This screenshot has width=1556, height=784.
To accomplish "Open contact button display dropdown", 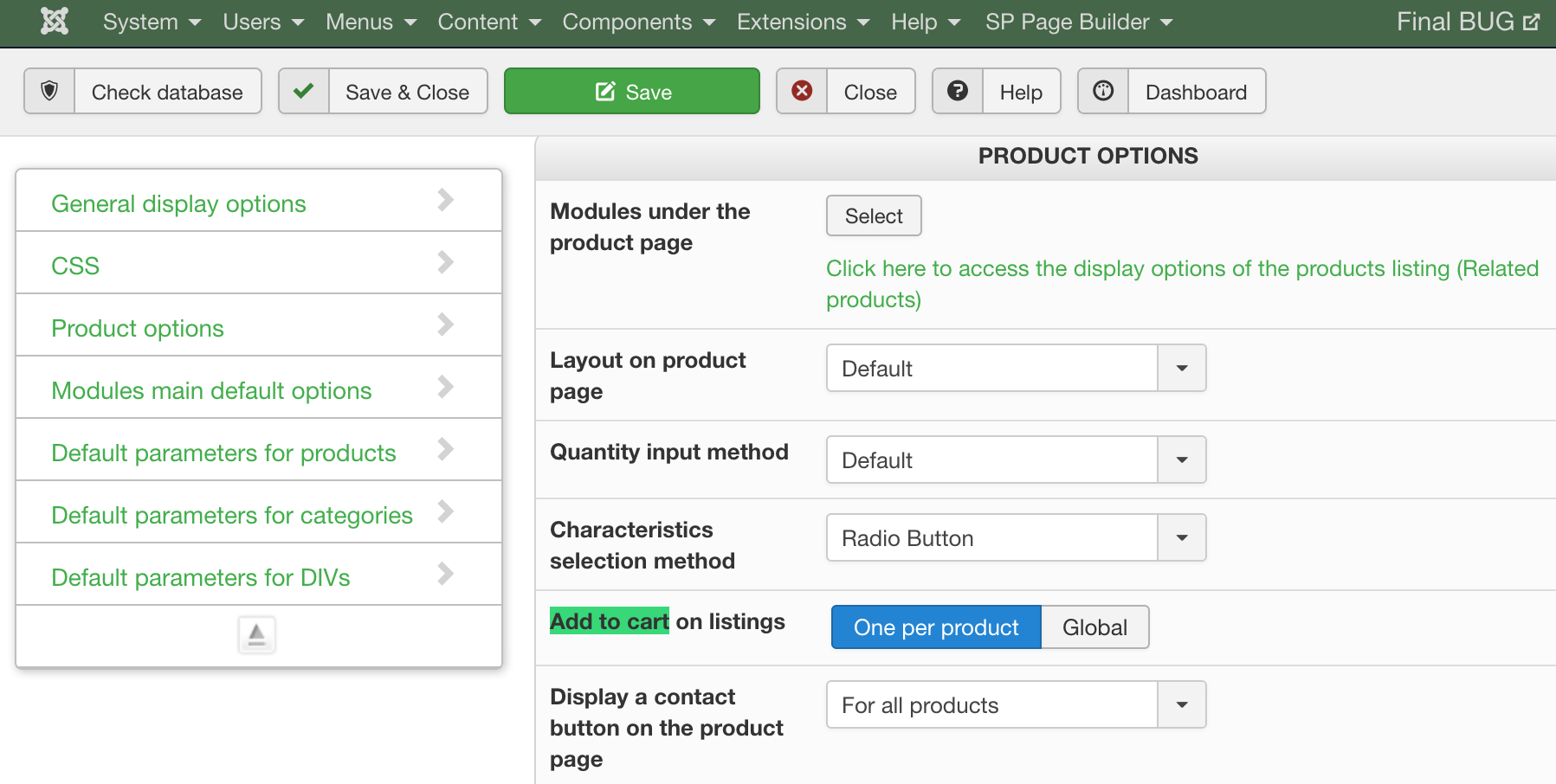I will coord(1016,705).
